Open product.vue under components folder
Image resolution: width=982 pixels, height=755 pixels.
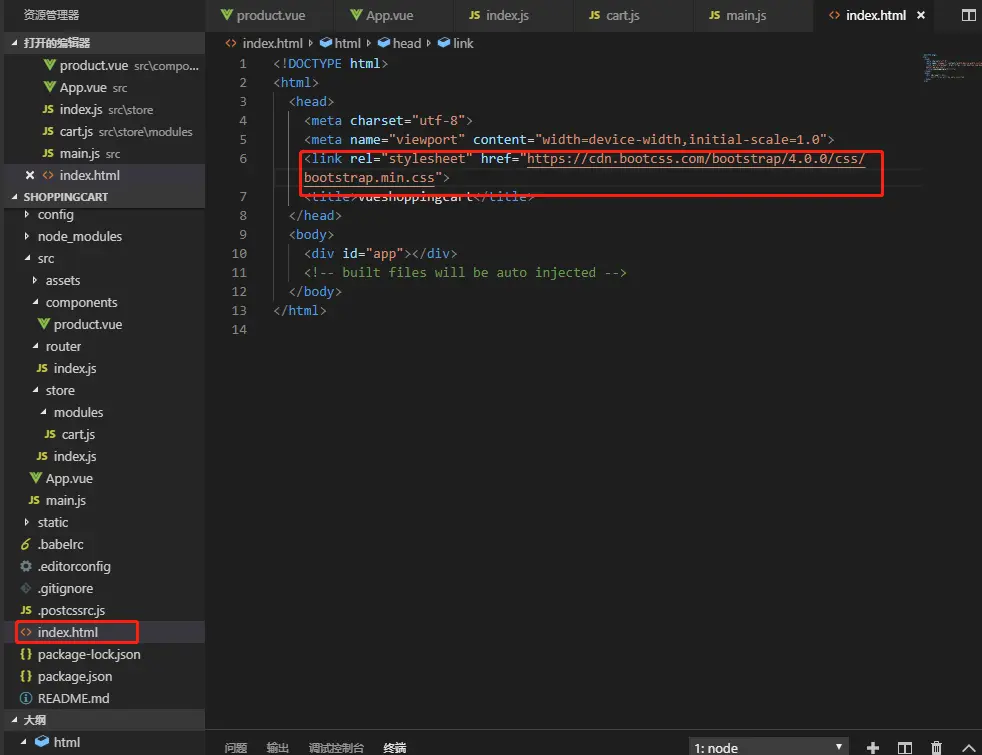click(104, 324)
